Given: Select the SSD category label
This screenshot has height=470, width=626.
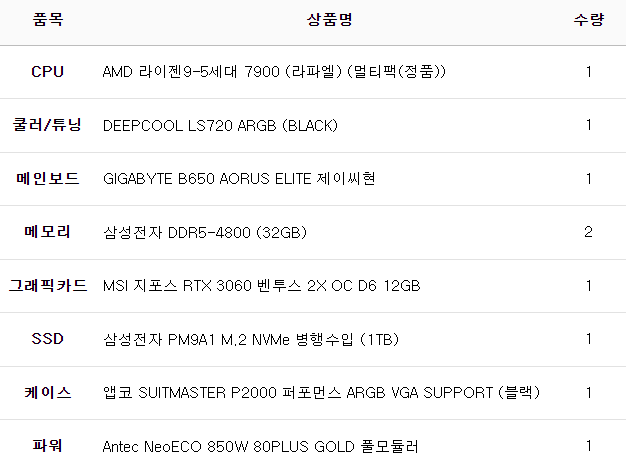Looking at the screenshot, I should coord(47,339).
